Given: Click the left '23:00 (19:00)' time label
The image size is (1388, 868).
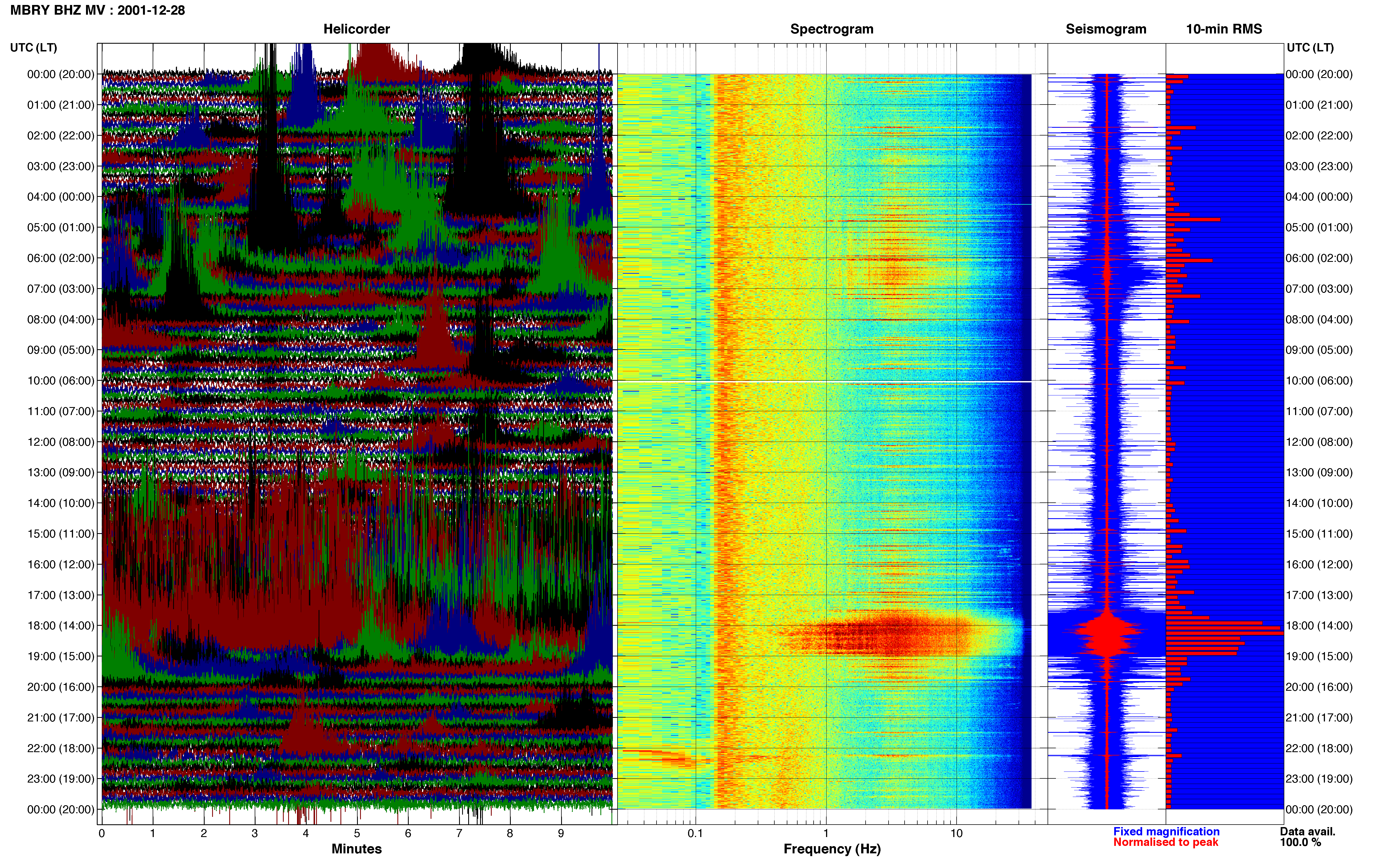Looking at the screenshot, I should [x=61, y=778].
